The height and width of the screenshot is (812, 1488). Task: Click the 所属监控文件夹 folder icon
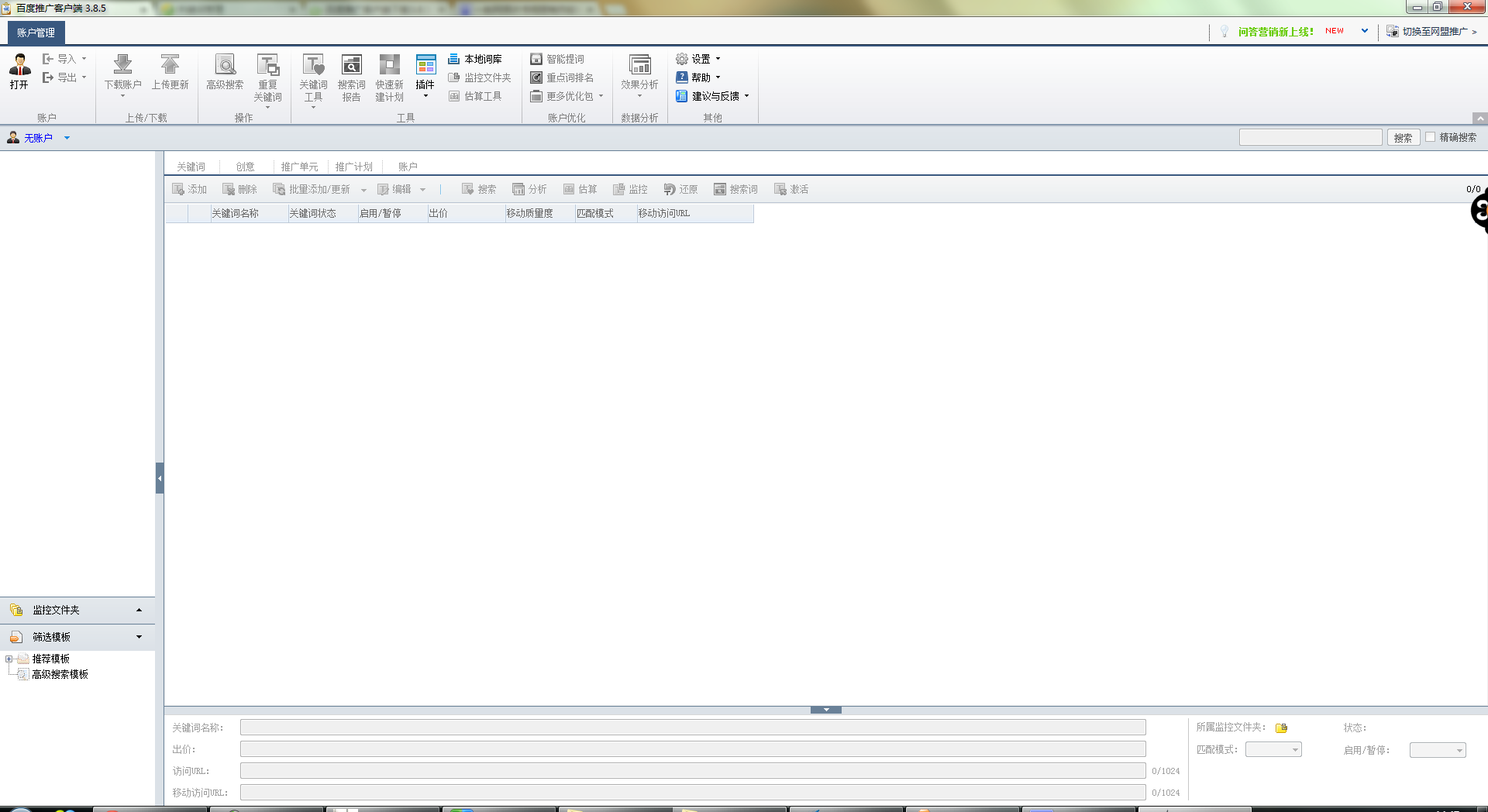pos(1281,728)
